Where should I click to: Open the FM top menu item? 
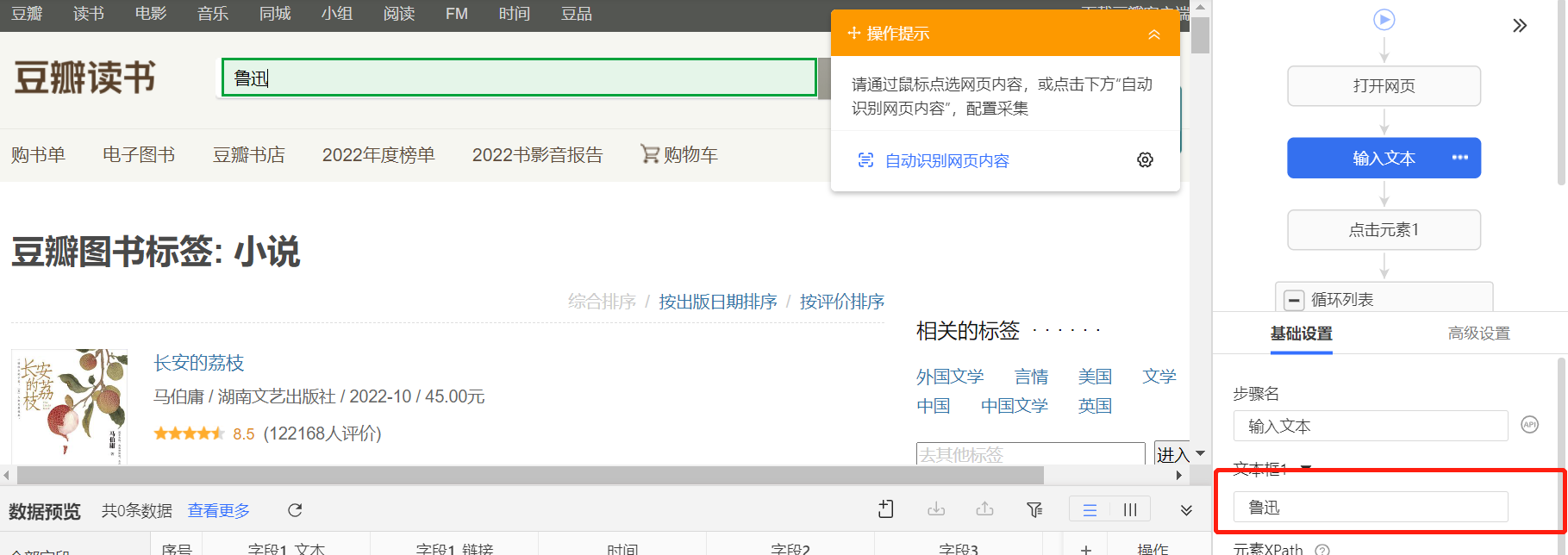coord(457,14)
